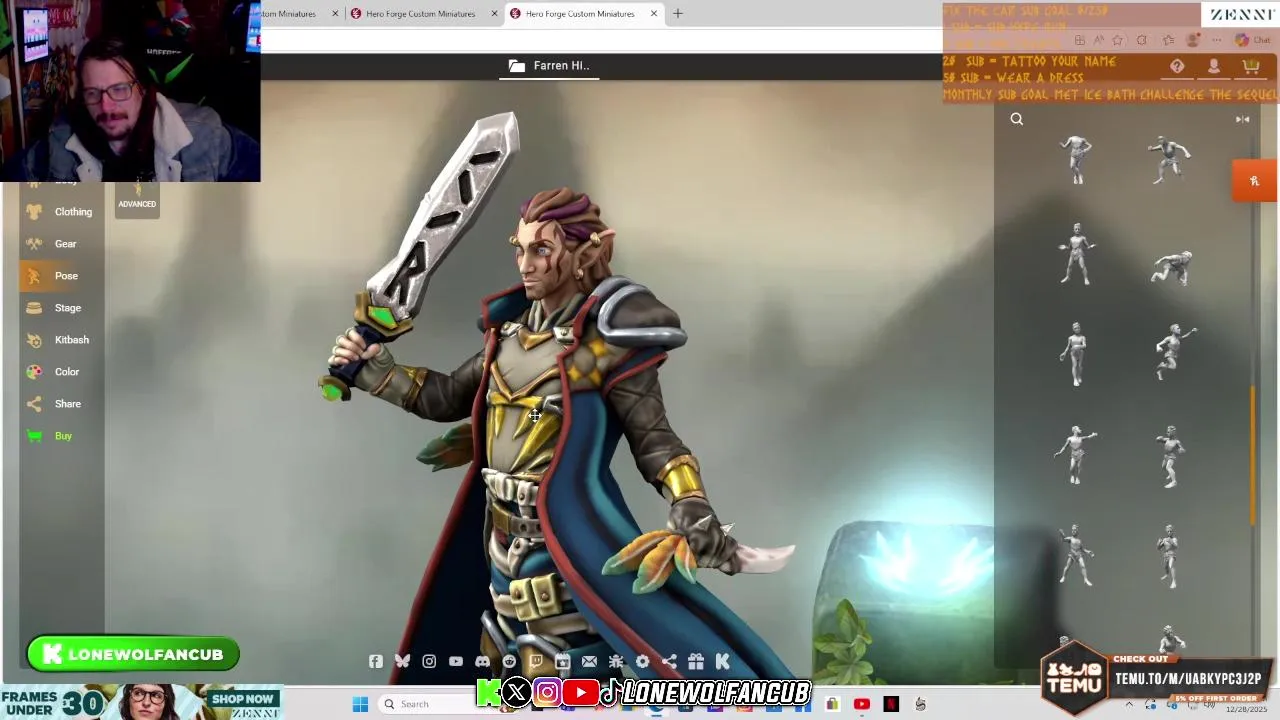Open the Hero Forge help icon
Image resolution: width=1280 pixels, height=720 pixels.
click(1177, 66)
